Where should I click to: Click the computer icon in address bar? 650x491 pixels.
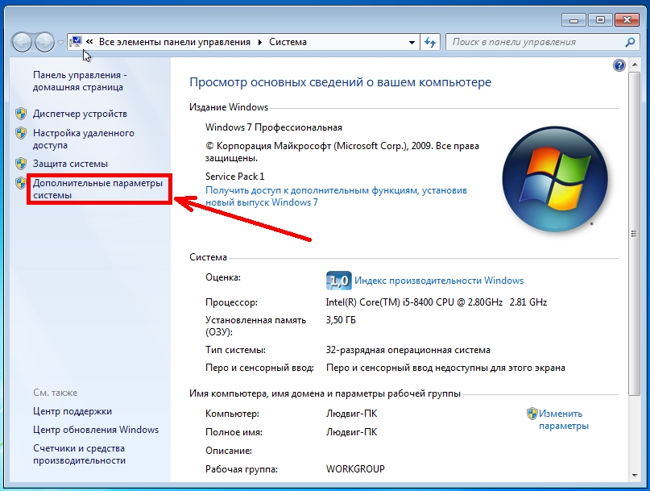click(x=76, y=41)
